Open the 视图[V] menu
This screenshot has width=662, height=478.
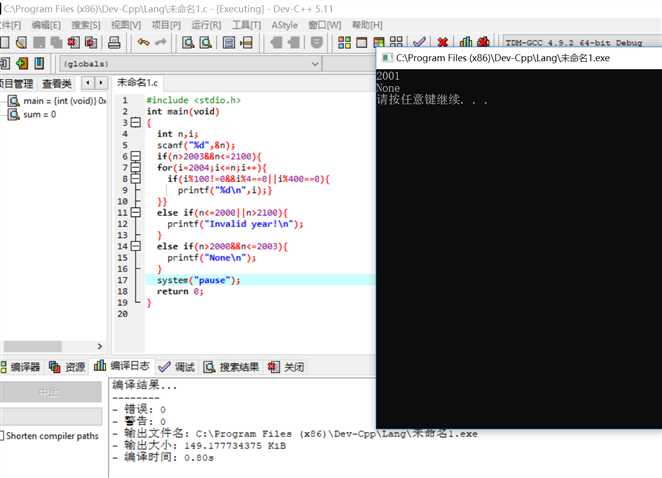(126, 25)
